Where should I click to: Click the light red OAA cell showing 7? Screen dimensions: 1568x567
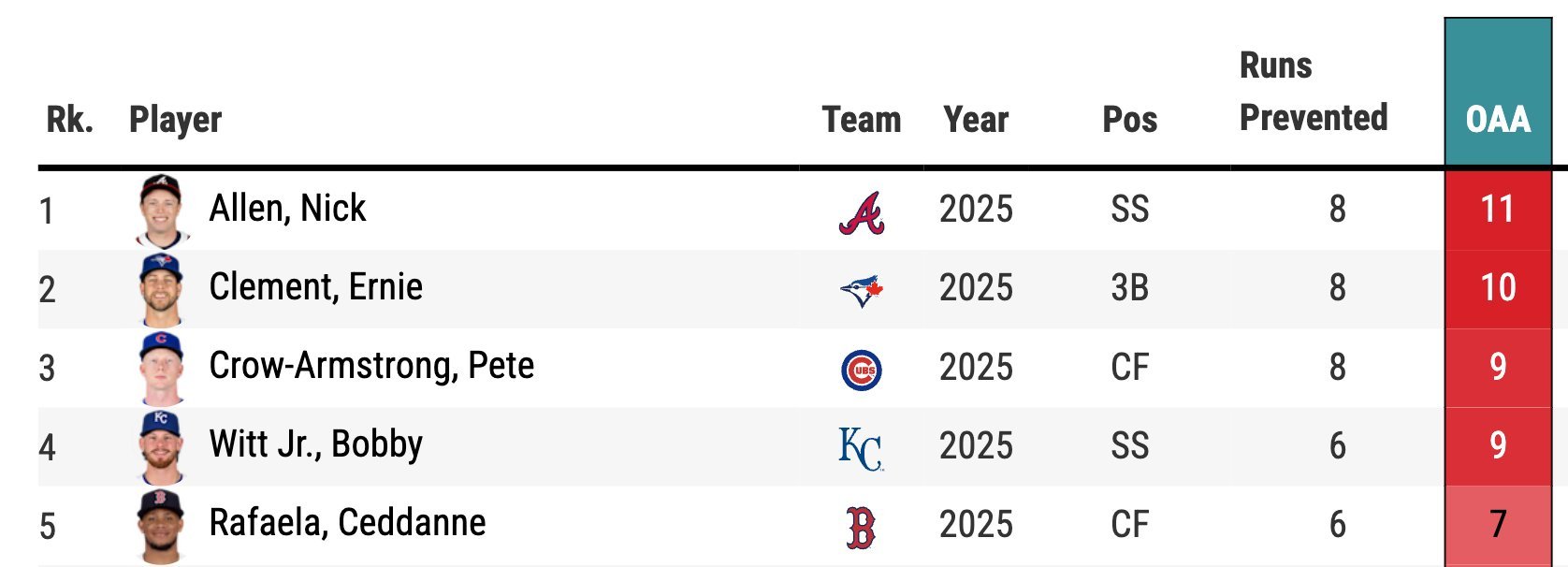pyautogui.click(x=1498, y=524)
